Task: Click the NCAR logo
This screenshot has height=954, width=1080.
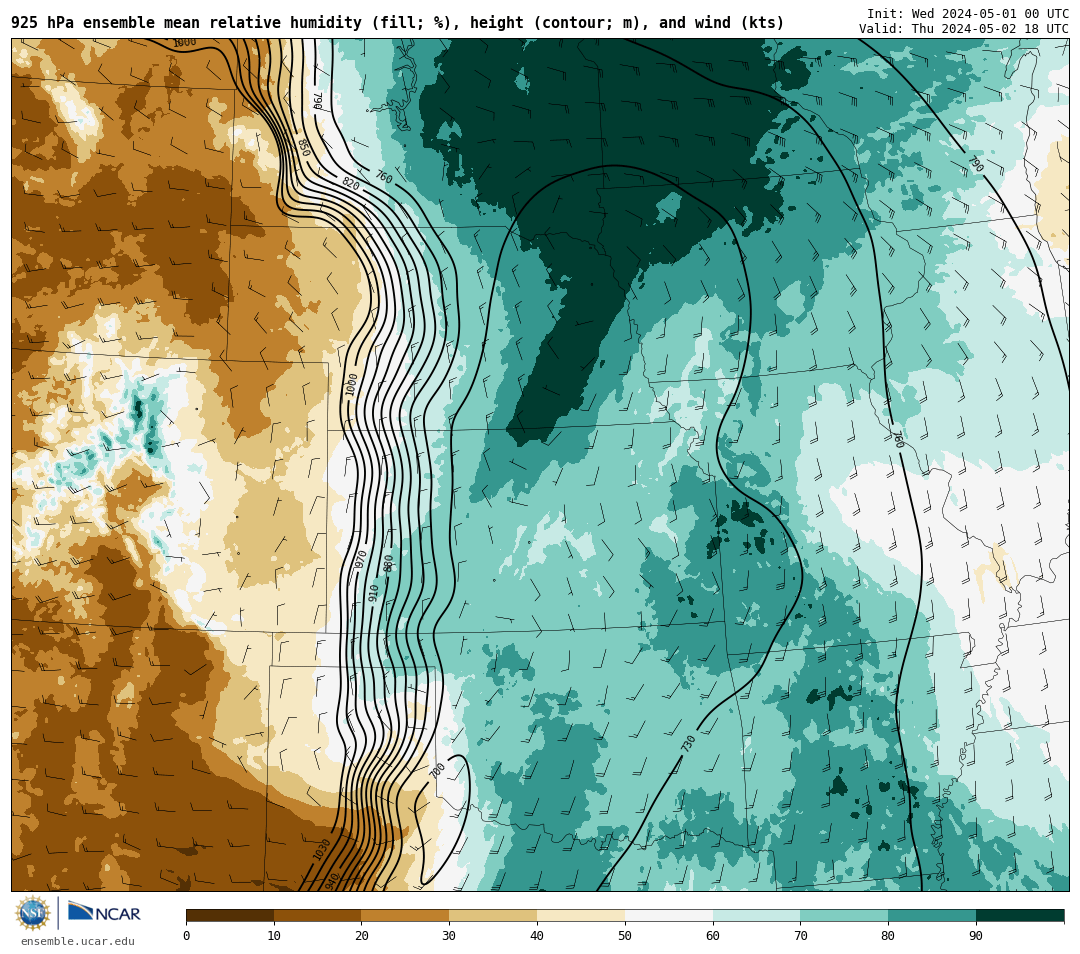Action: 104,913
